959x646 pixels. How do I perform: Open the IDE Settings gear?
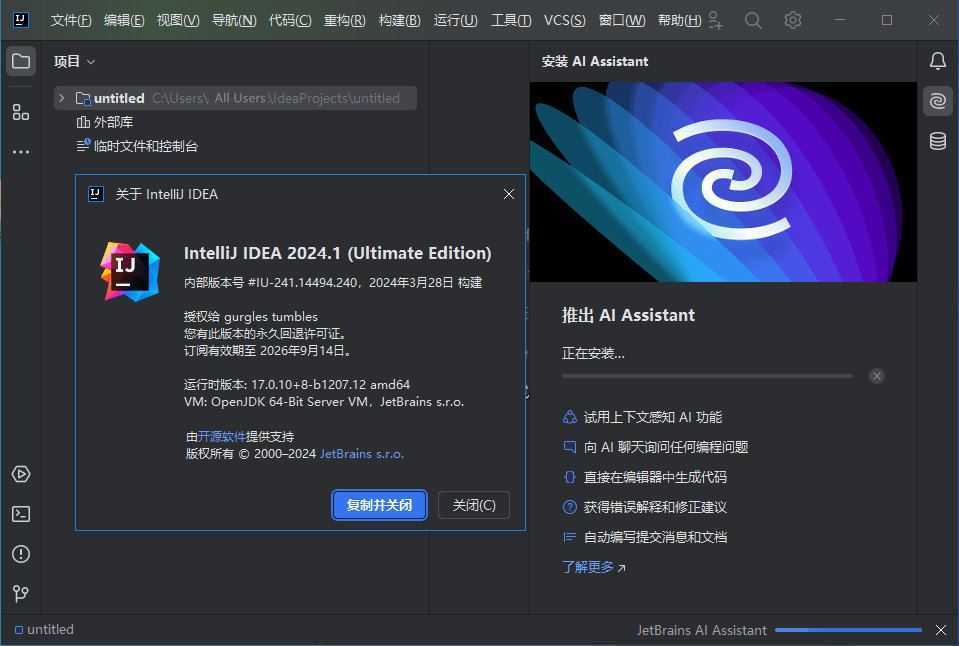point(793,19)
